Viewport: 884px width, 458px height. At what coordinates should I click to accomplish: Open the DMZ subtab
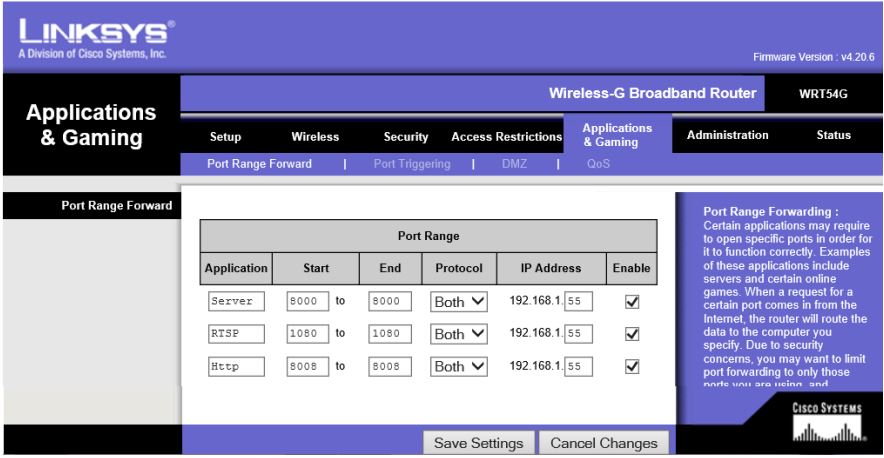(x=514, y=164)
